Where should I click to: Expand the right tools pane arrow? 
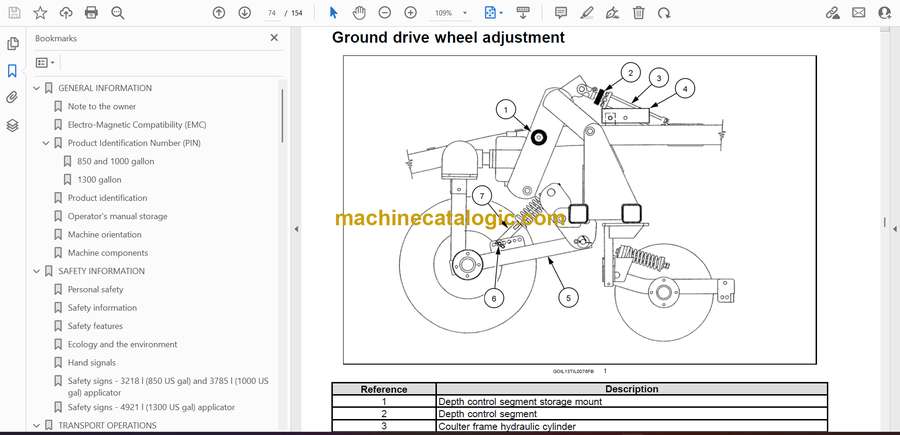pos(894,229)
